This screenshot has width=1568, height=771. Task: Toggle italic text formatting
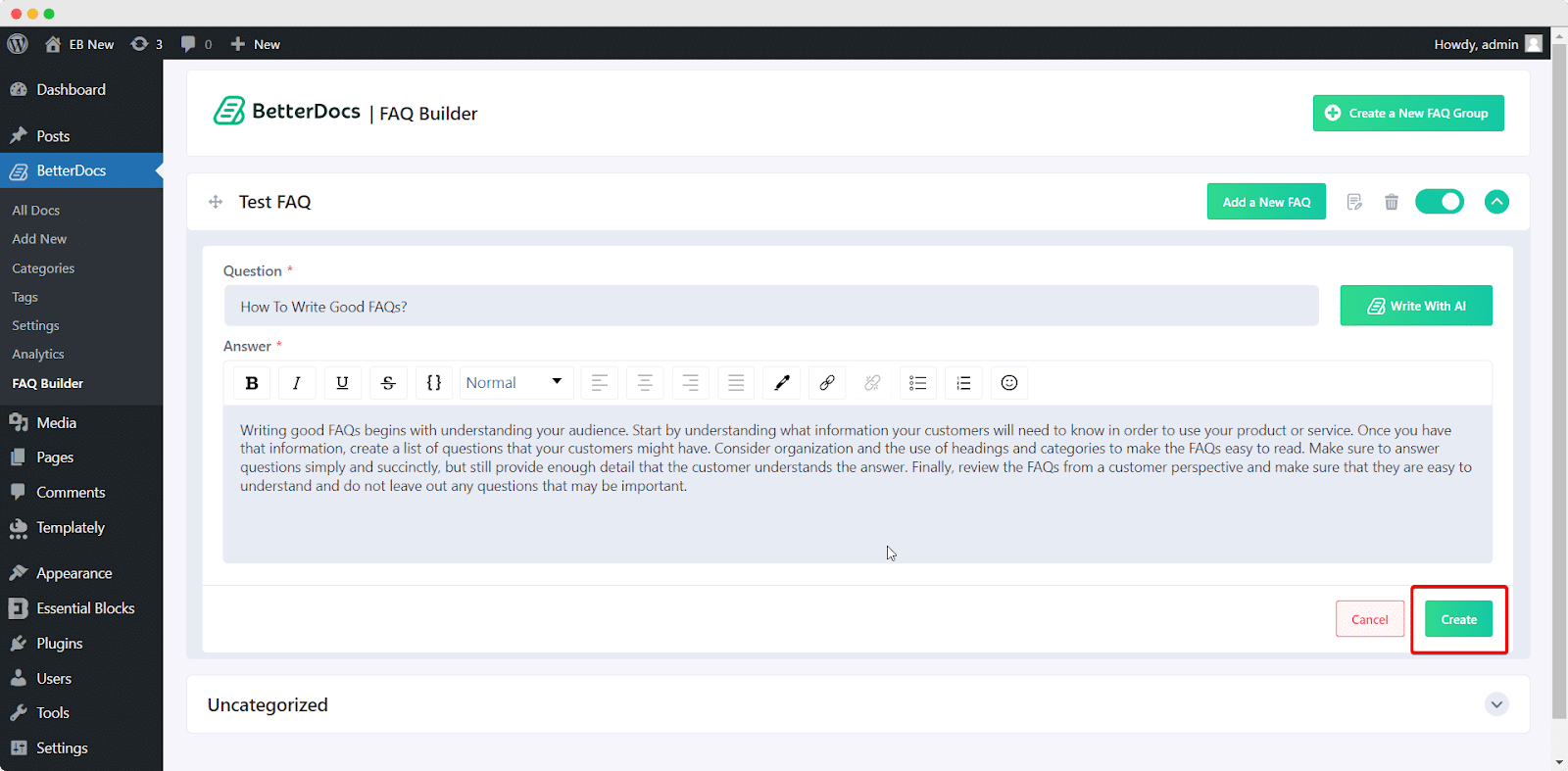(x=297, y=383)
